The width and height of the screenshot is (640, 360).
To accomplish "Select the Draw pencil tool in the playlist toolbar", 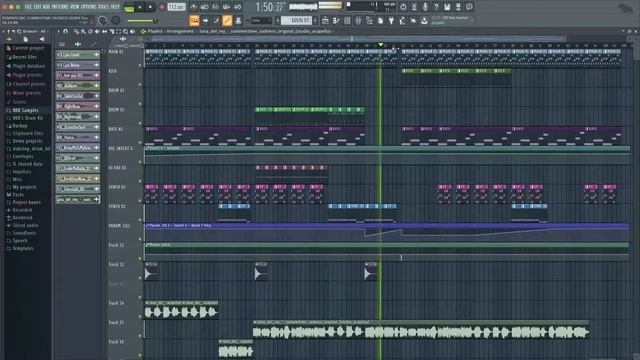I will tap(76, 31).
